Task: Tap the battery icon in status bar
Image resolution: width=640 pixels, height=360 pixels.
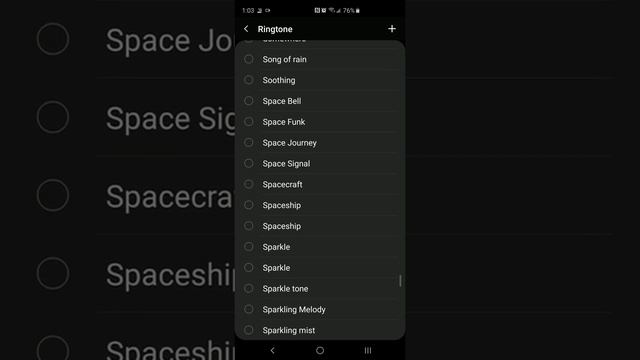Action: point(358,11)
